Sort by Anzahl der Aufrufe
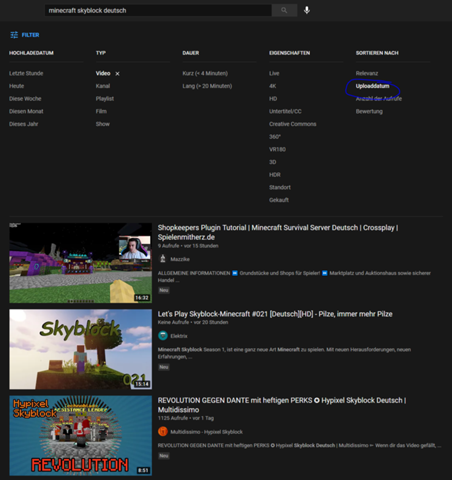This screenshot has width=452, height=480. (379, 99)
